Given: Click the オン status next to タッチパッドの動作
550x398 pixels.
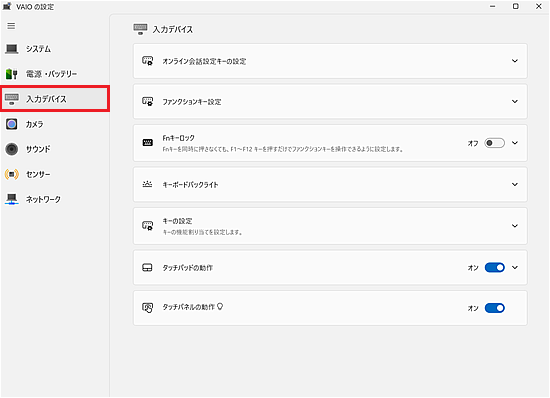Looking at the screenshot, I should [x=473, y=268].
